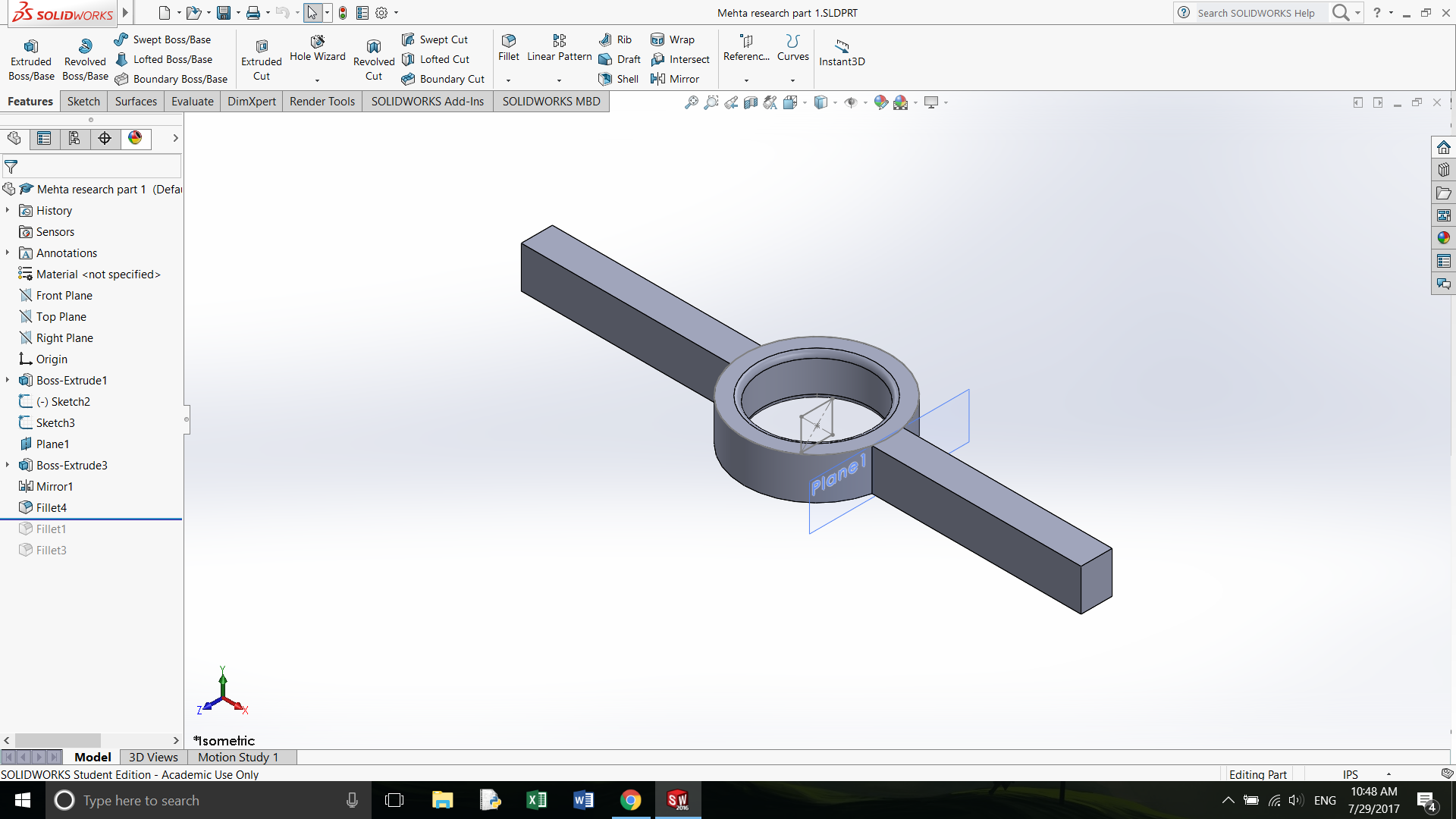Click the Fillet tool icon

point(508,40)
